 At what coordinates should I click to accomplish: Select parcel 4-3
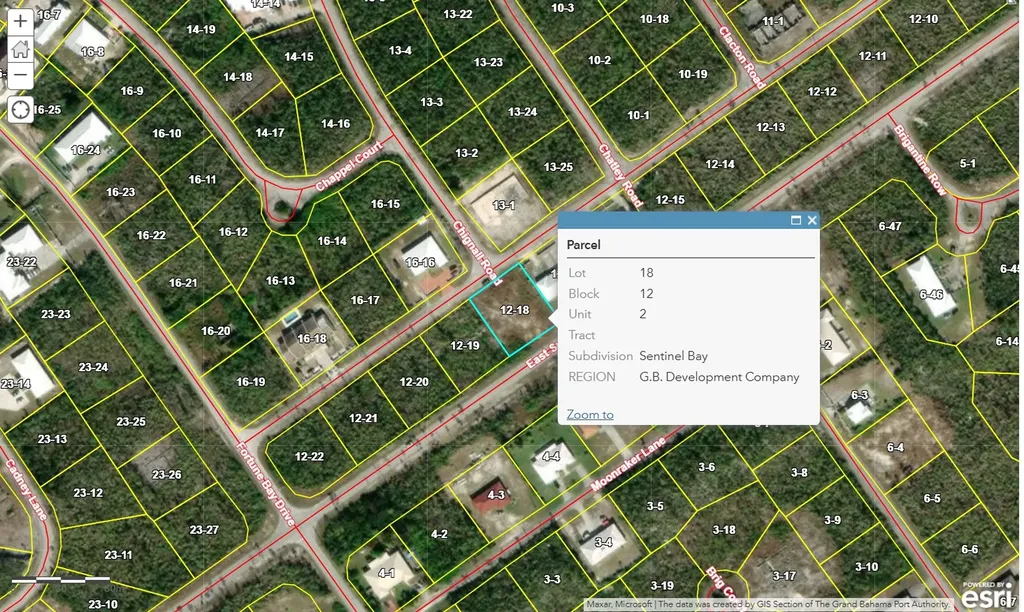click(x=496, y=494)
